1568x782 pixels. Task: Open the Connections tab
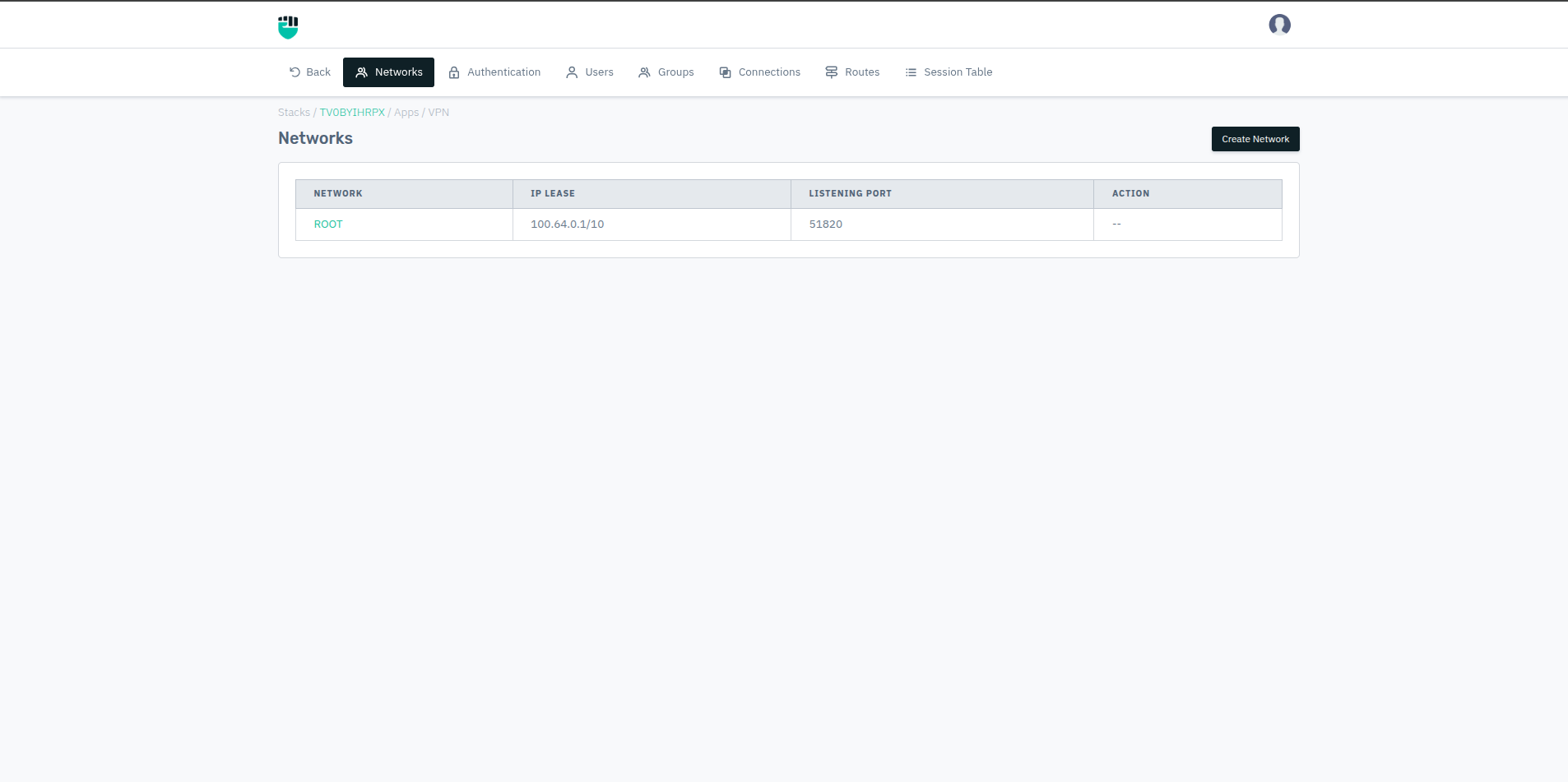click(x=760, y=72)
